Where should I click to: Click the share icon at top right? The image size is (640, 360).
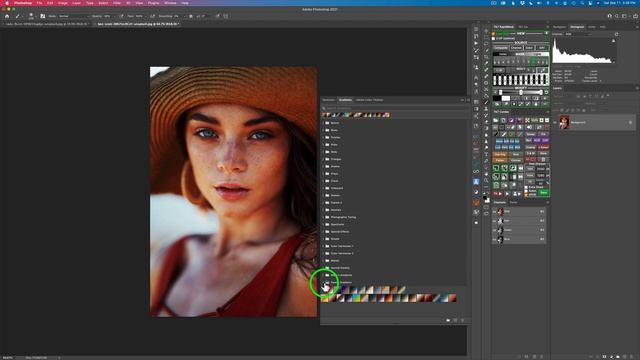pyautogui.click(x=635, y=16)
